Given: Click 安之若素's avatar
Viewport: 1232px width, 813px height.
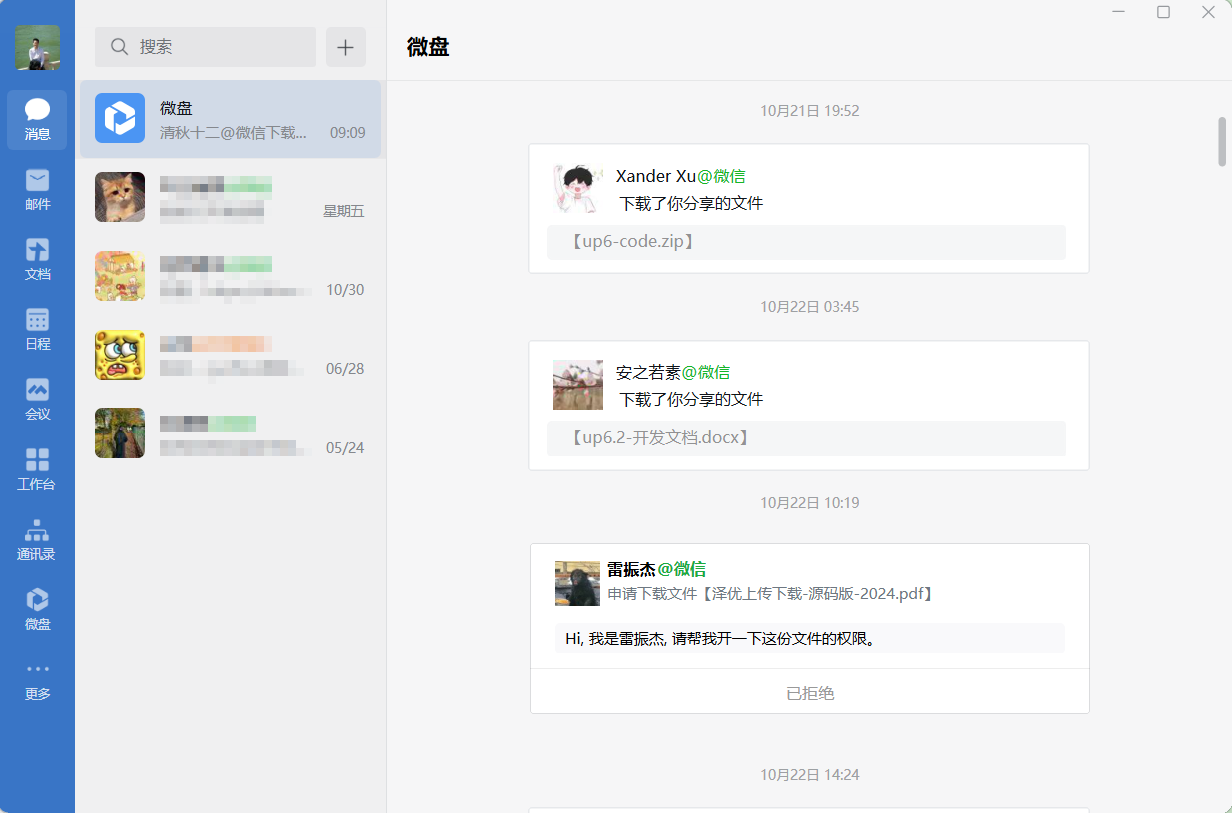Looking at the screenshot, I should coord(578,385).
